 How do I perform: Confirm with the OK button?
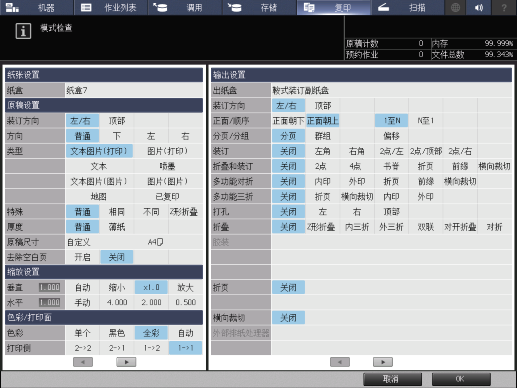461,379
